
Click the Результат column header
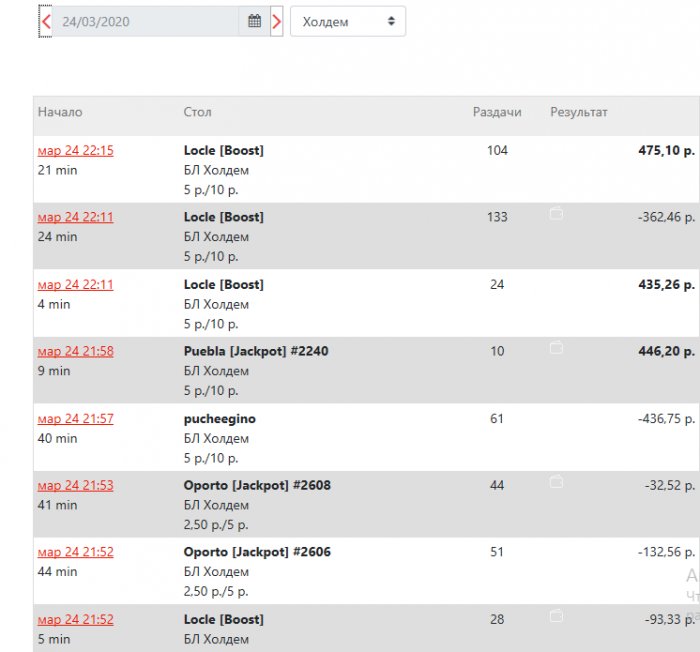point(579,113)
